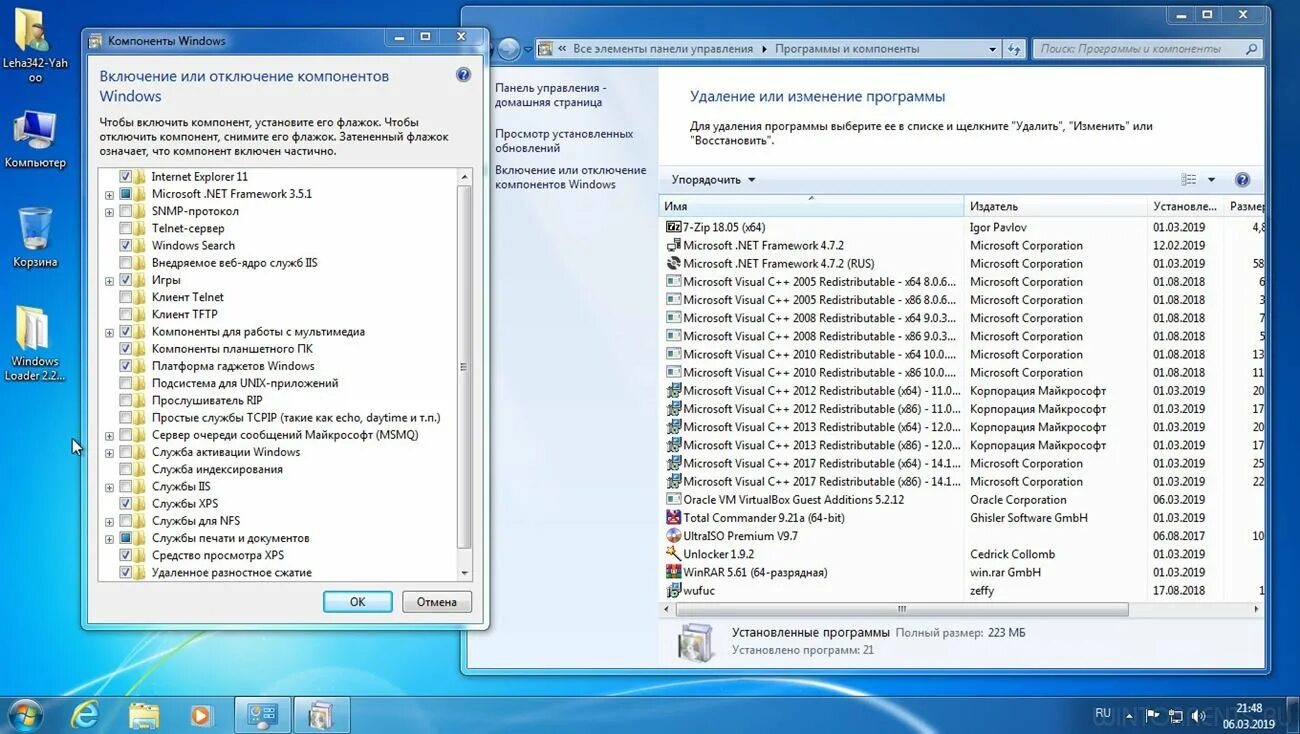
Task: Select the Oracle VM VirtualBox Guest Additions icon
Action: pos(673,500)
